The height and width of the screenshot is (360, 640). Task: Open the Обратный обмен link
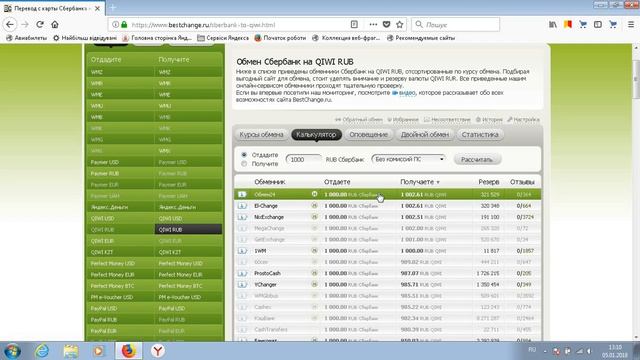click(x=359, y=120)
